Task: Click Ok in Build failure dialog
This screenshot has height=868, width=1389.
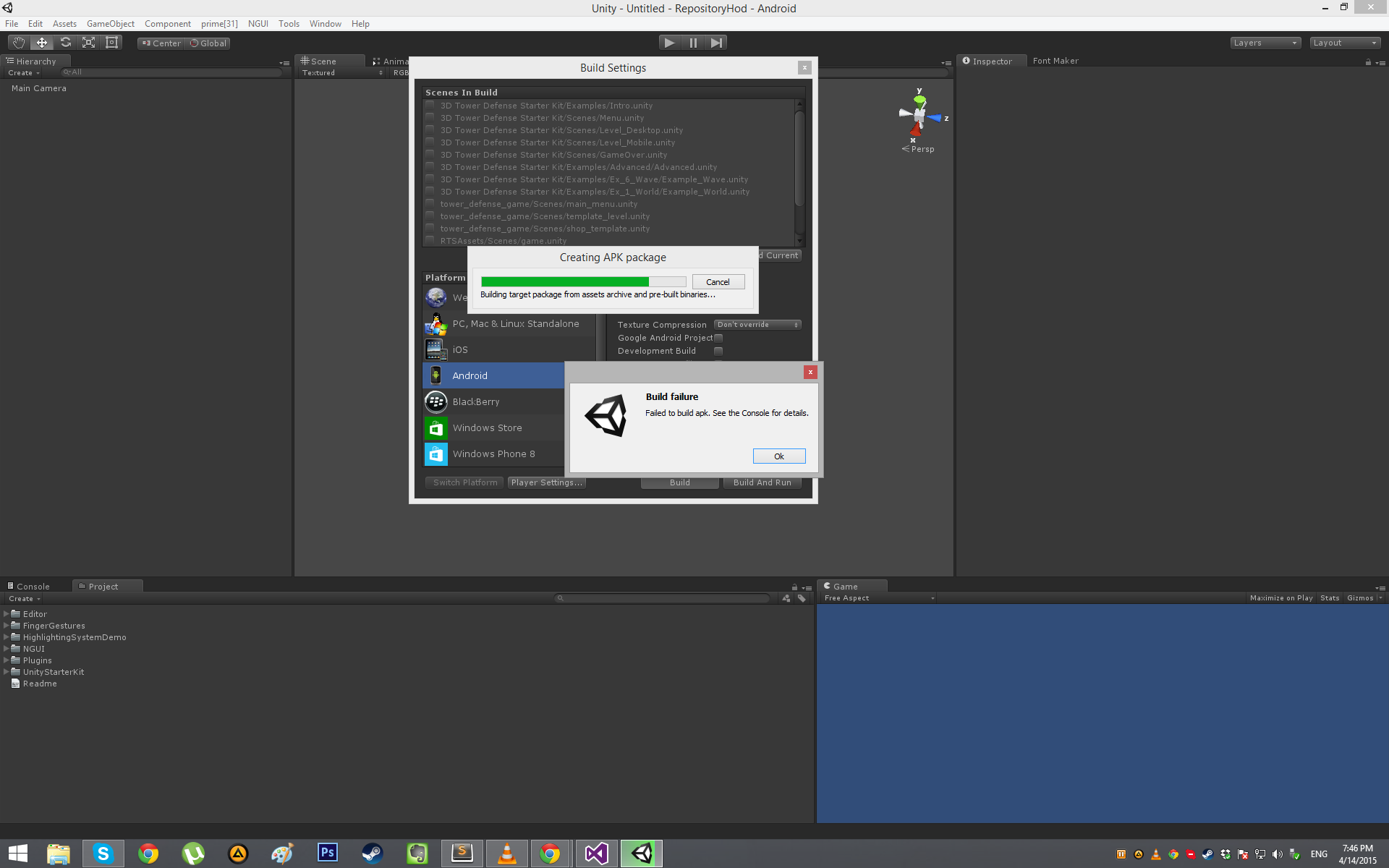Action: point(779,456)
